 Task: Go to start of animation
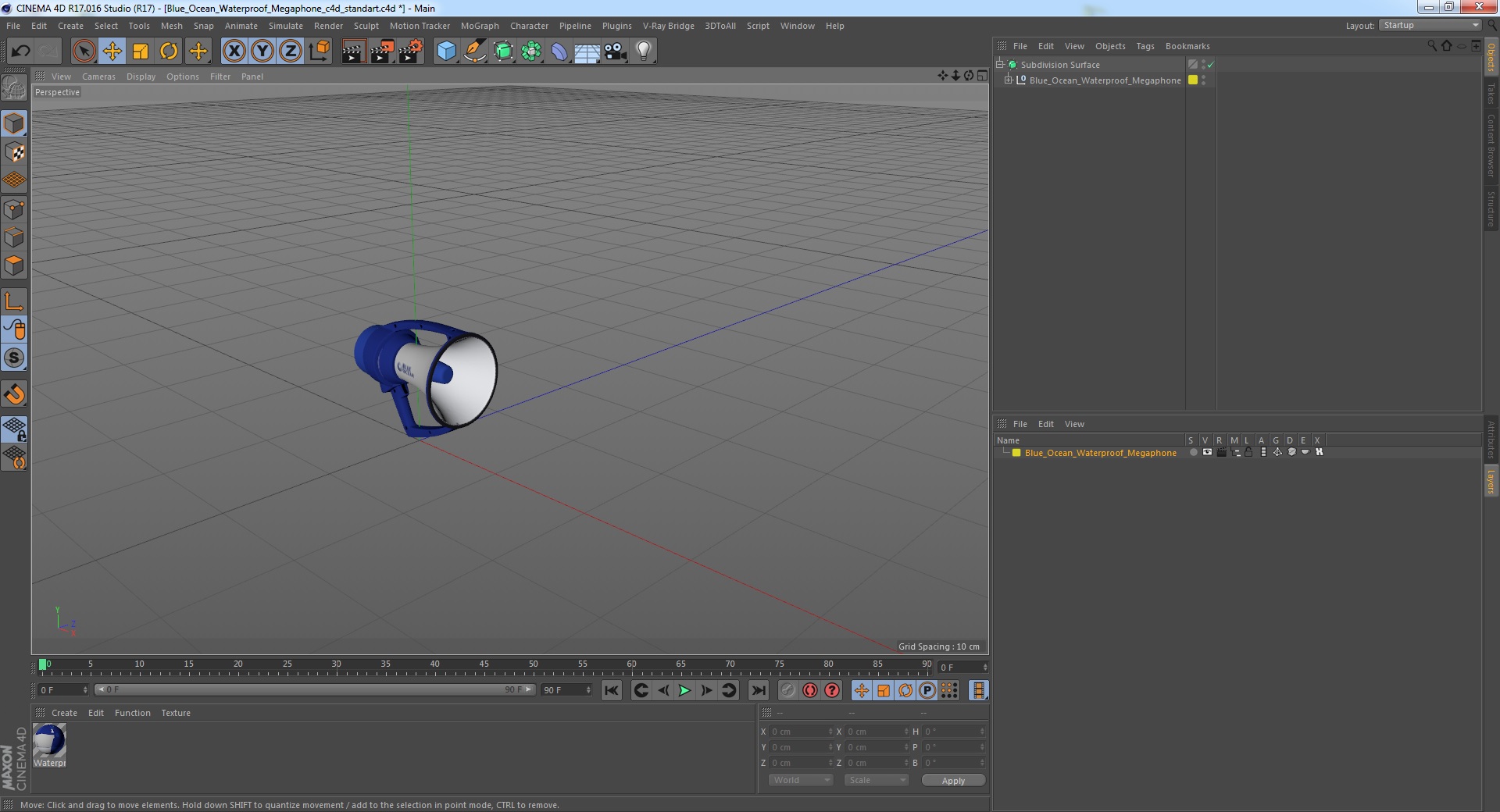point(612,690)
